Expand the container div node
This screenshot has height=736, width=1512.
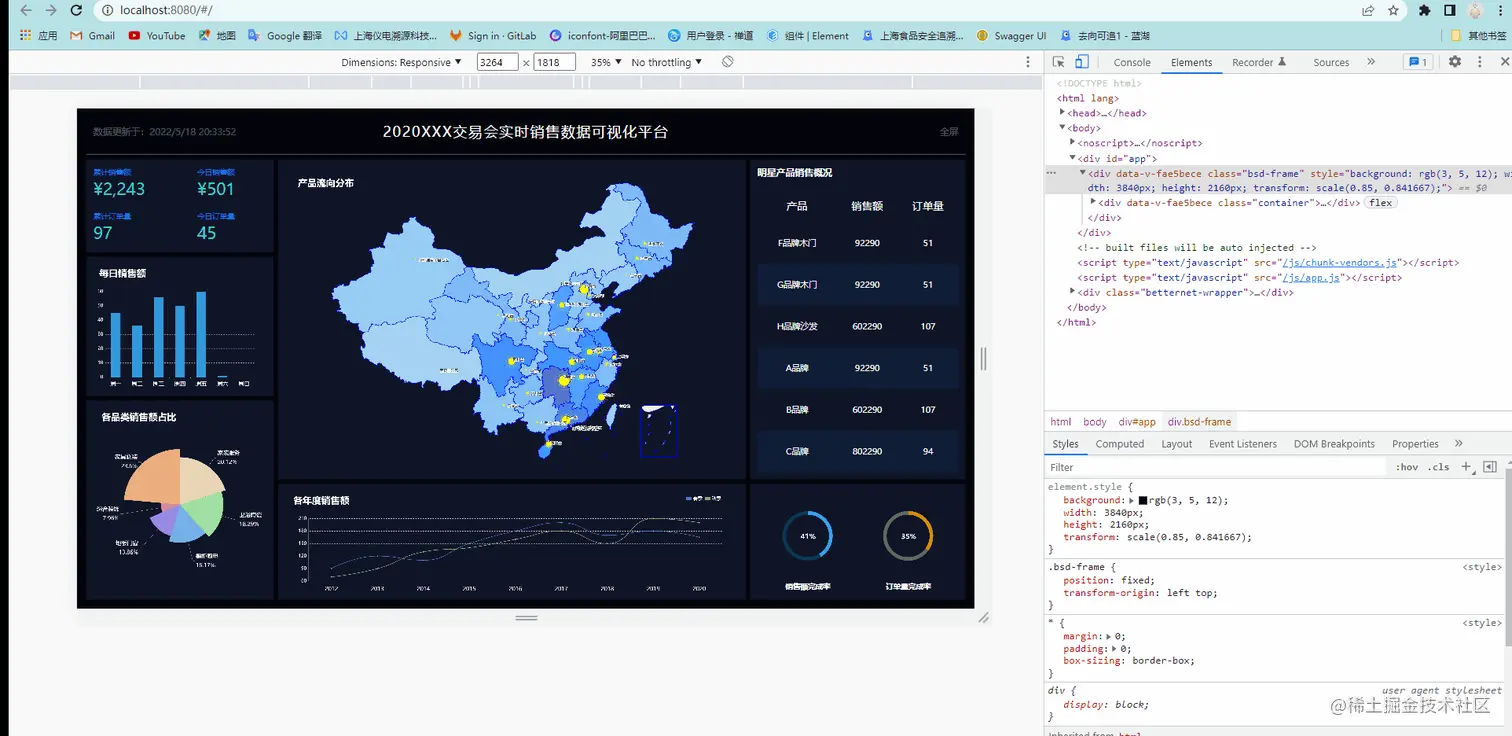tap(1093, 203)
